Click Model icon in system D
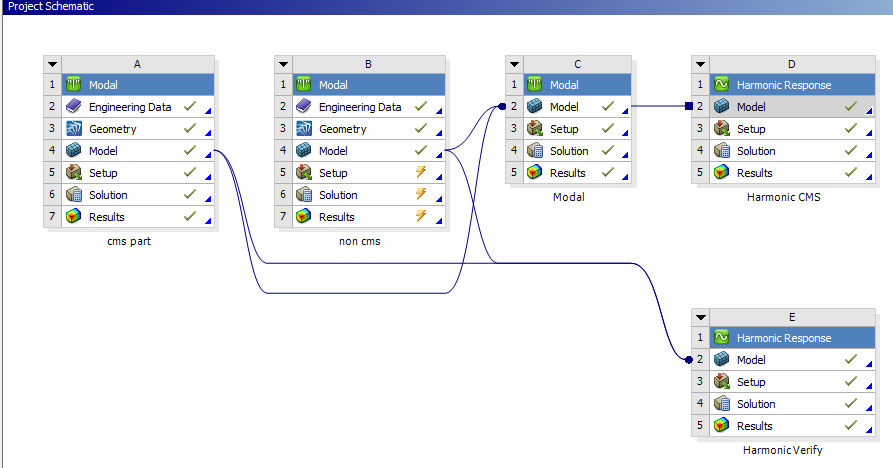The height and width of the screenshot is (468, 893). pos(722,106)
